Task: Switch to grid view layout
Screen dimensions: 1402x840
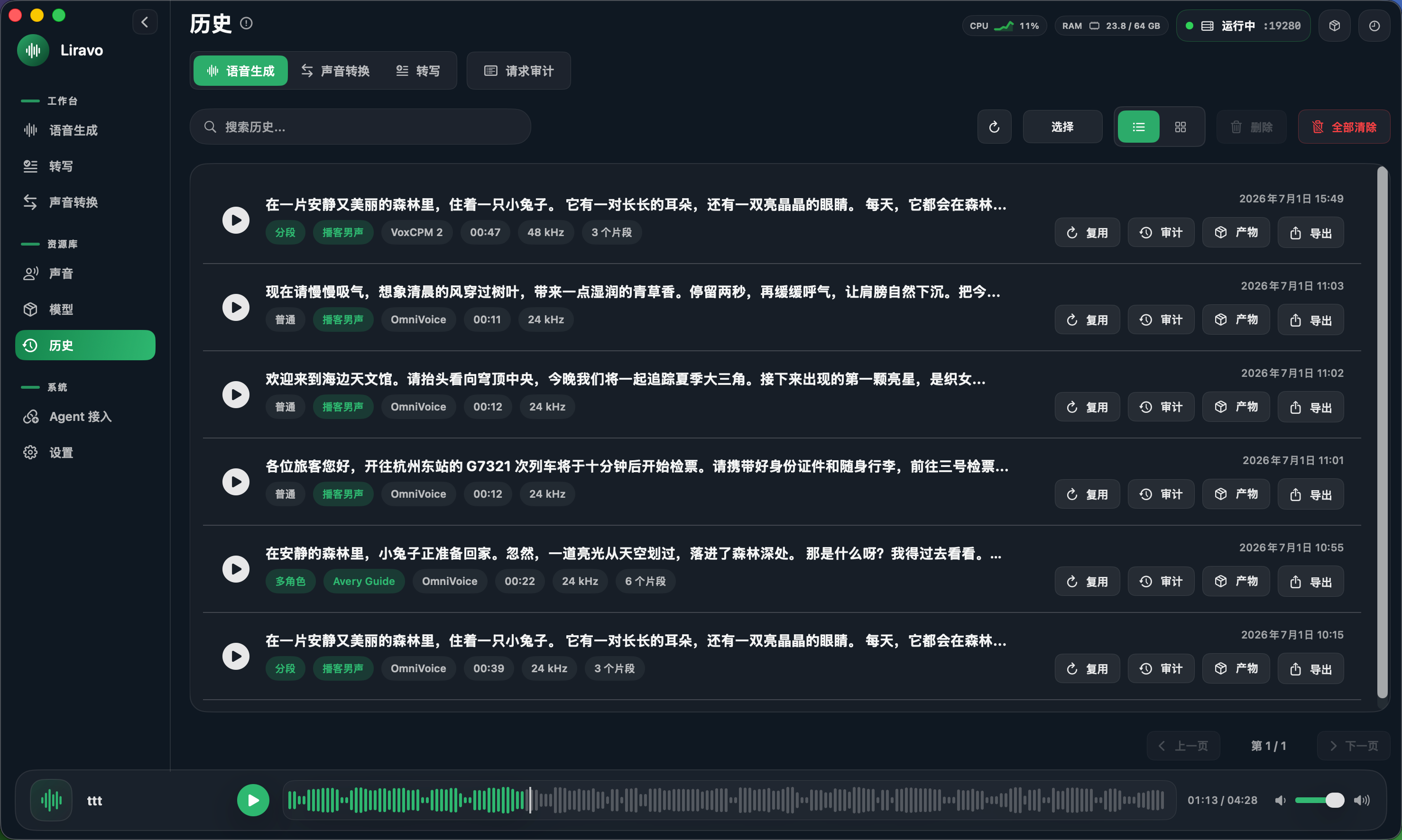Action: click(x=1180, y=127)
